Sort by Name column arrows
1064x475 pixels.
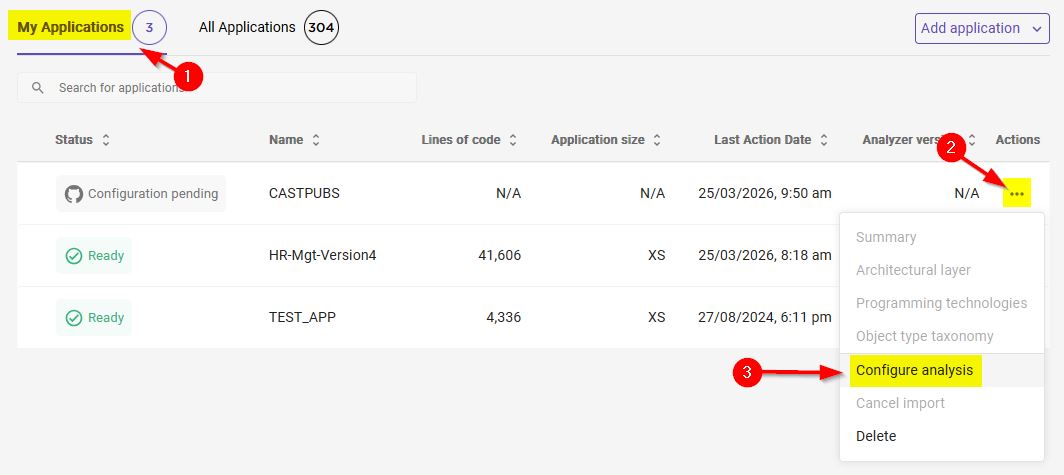[316, 140]
